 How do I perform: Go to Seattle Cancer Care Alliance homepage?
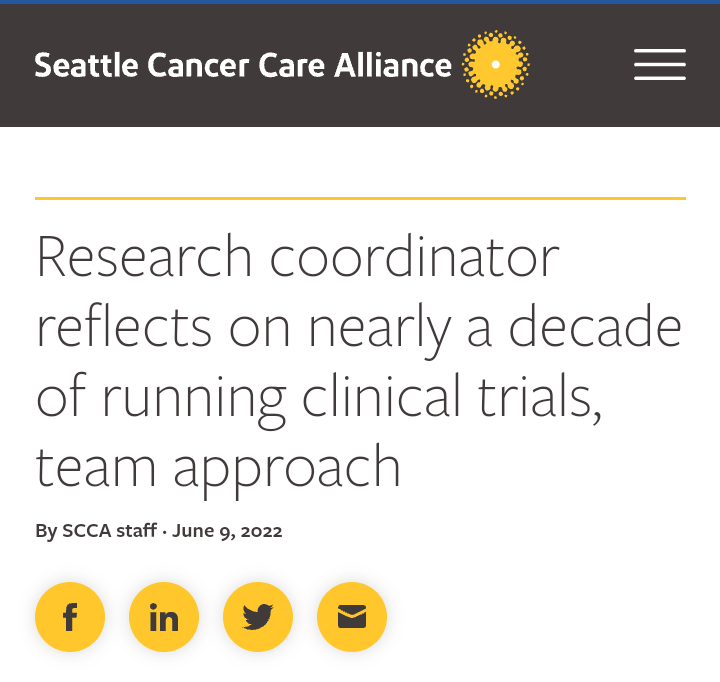click(243, 66)
